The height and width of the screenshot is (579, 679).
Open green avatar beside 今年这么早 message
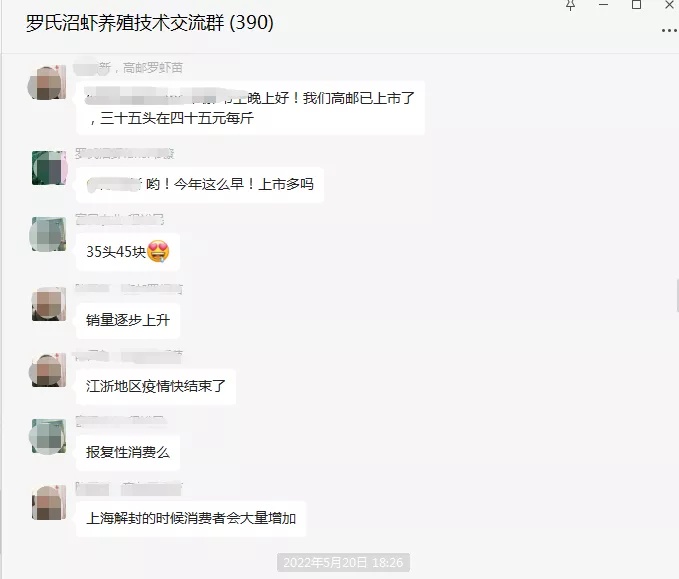point(49,168)
